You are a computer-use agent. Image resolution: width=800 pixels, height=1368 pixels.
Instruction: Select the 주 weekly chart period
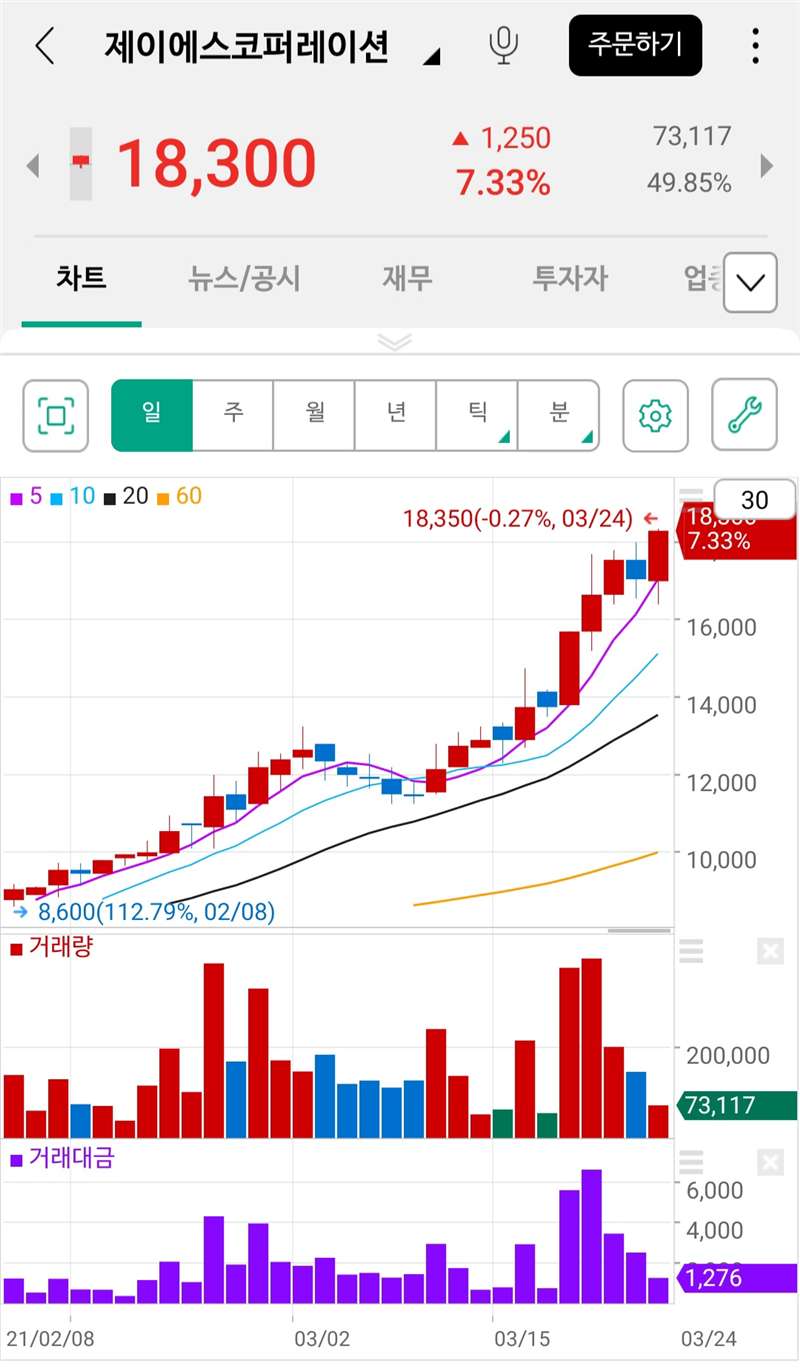coord(233,415)
